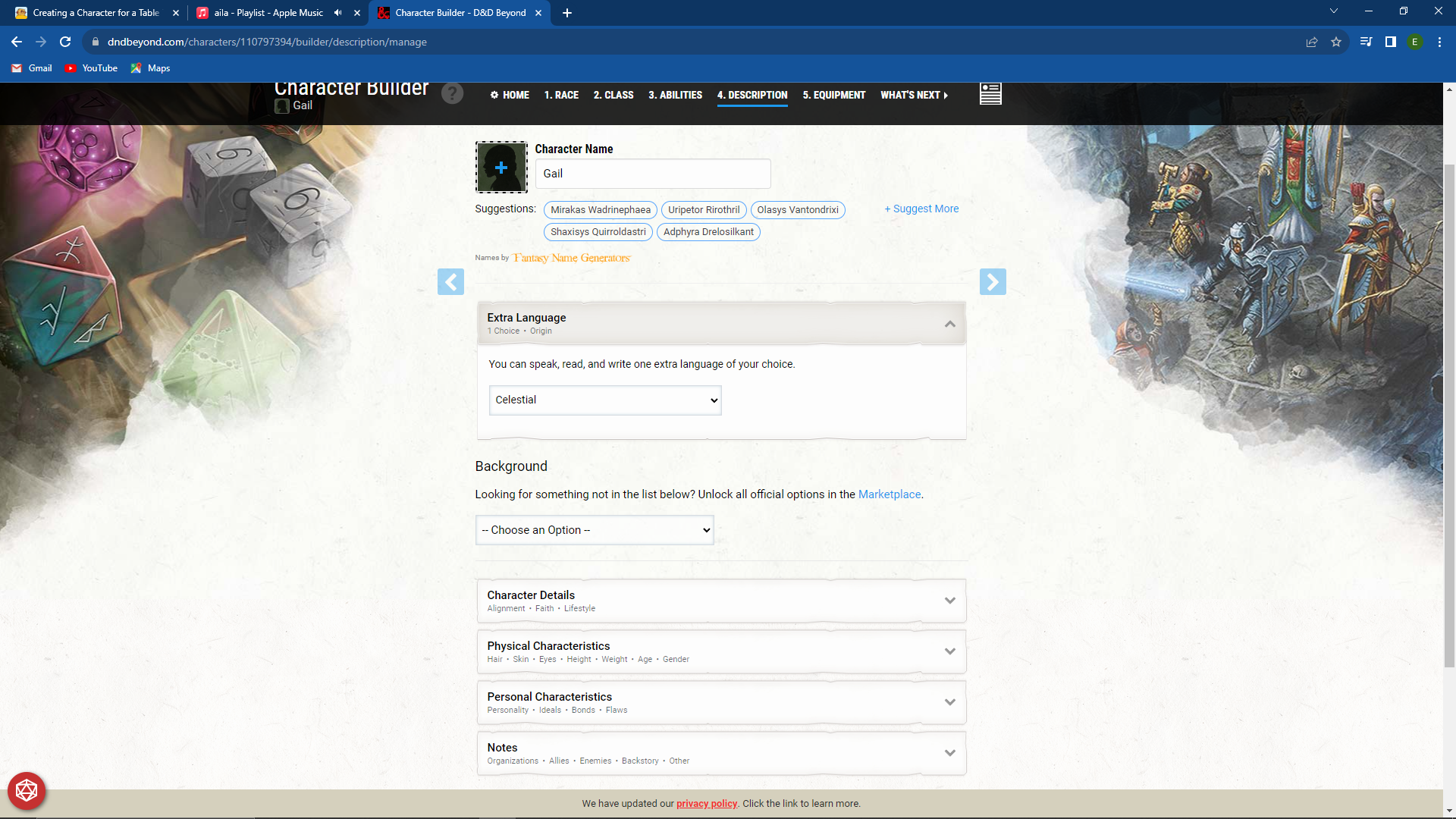Click the left blue navigation arrow
The height and width of the screenshot is (819, 1456).
point(450,281)
